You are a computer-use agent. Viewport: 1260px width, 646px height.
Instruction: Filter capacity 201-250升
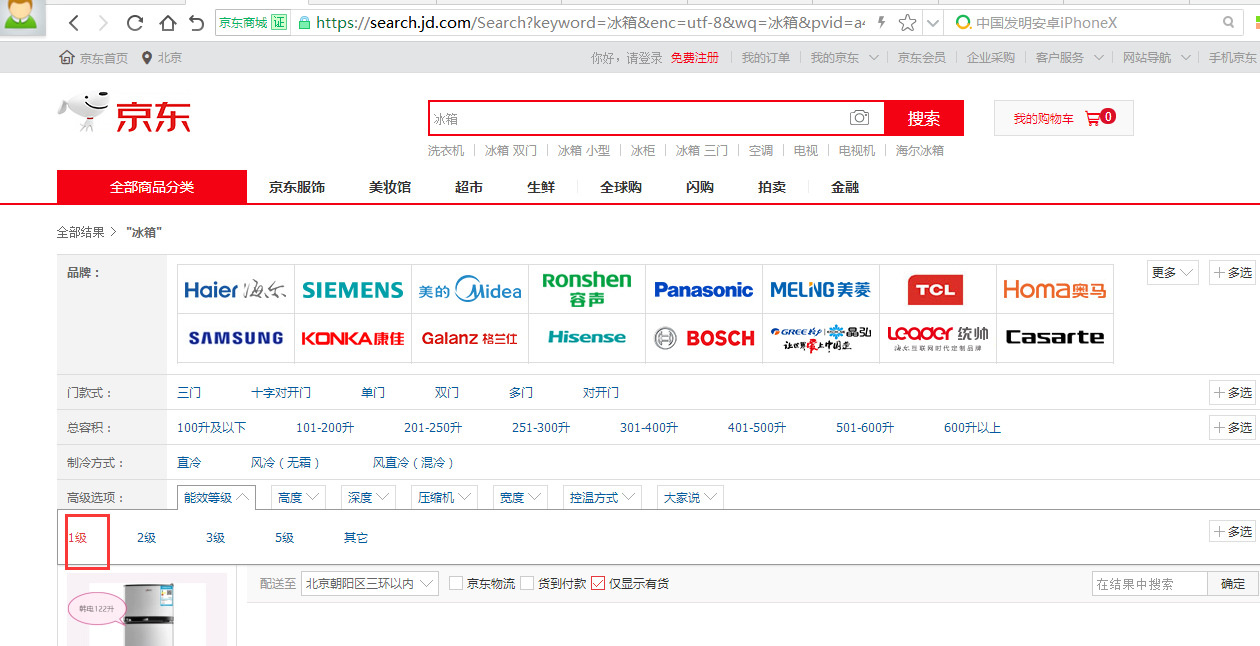point(433,428)
